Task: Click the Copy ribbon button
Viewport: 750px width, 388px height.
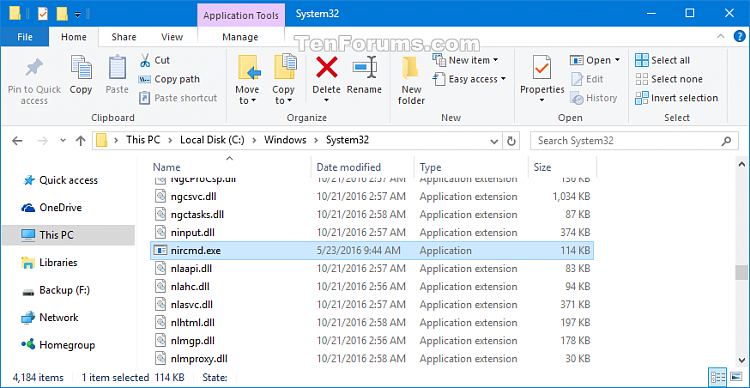Action: tap(81, 74)
